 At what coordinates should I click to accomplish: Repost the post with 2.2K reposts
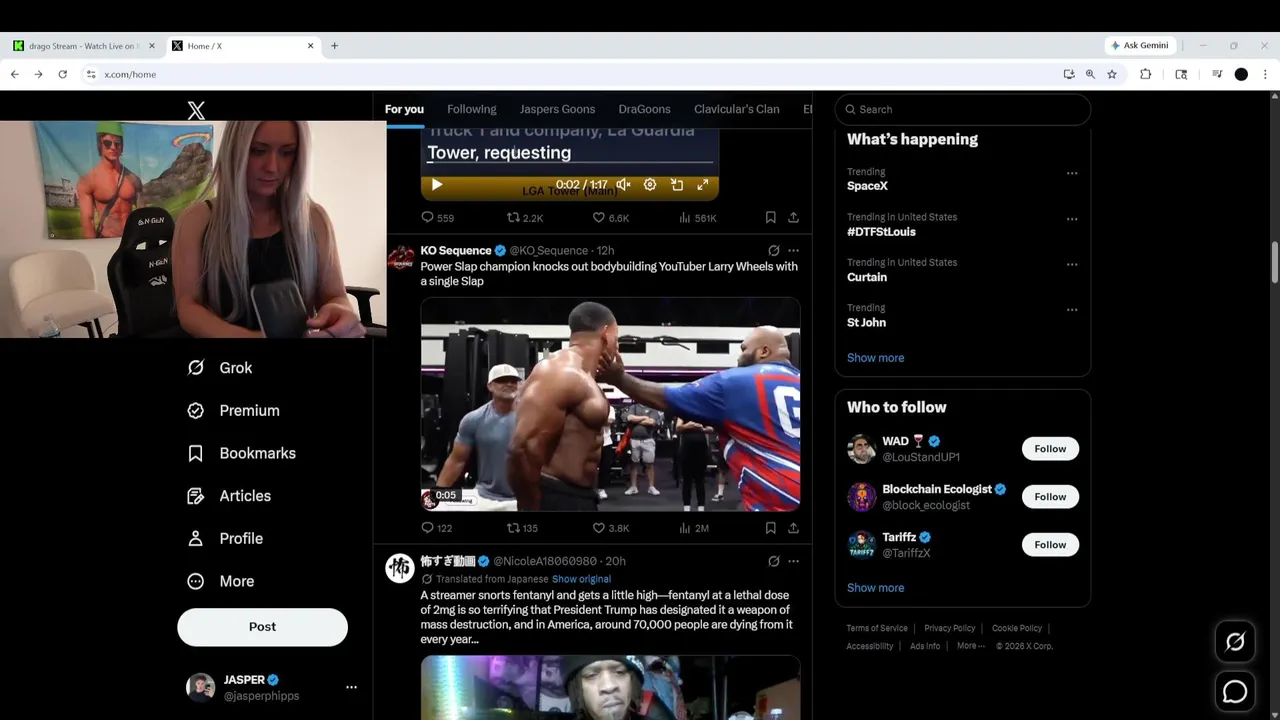click(525, 217)
